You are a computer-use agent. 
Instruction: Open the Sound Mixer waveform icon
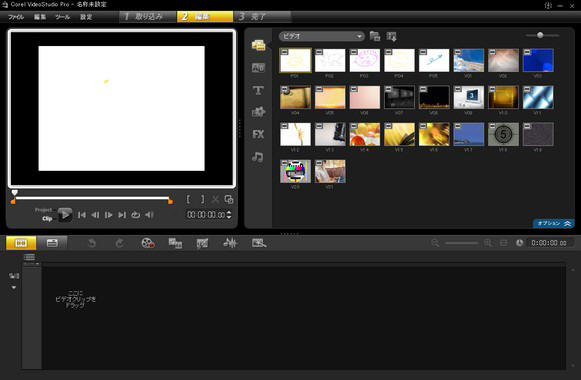click(x=230, y=243)
